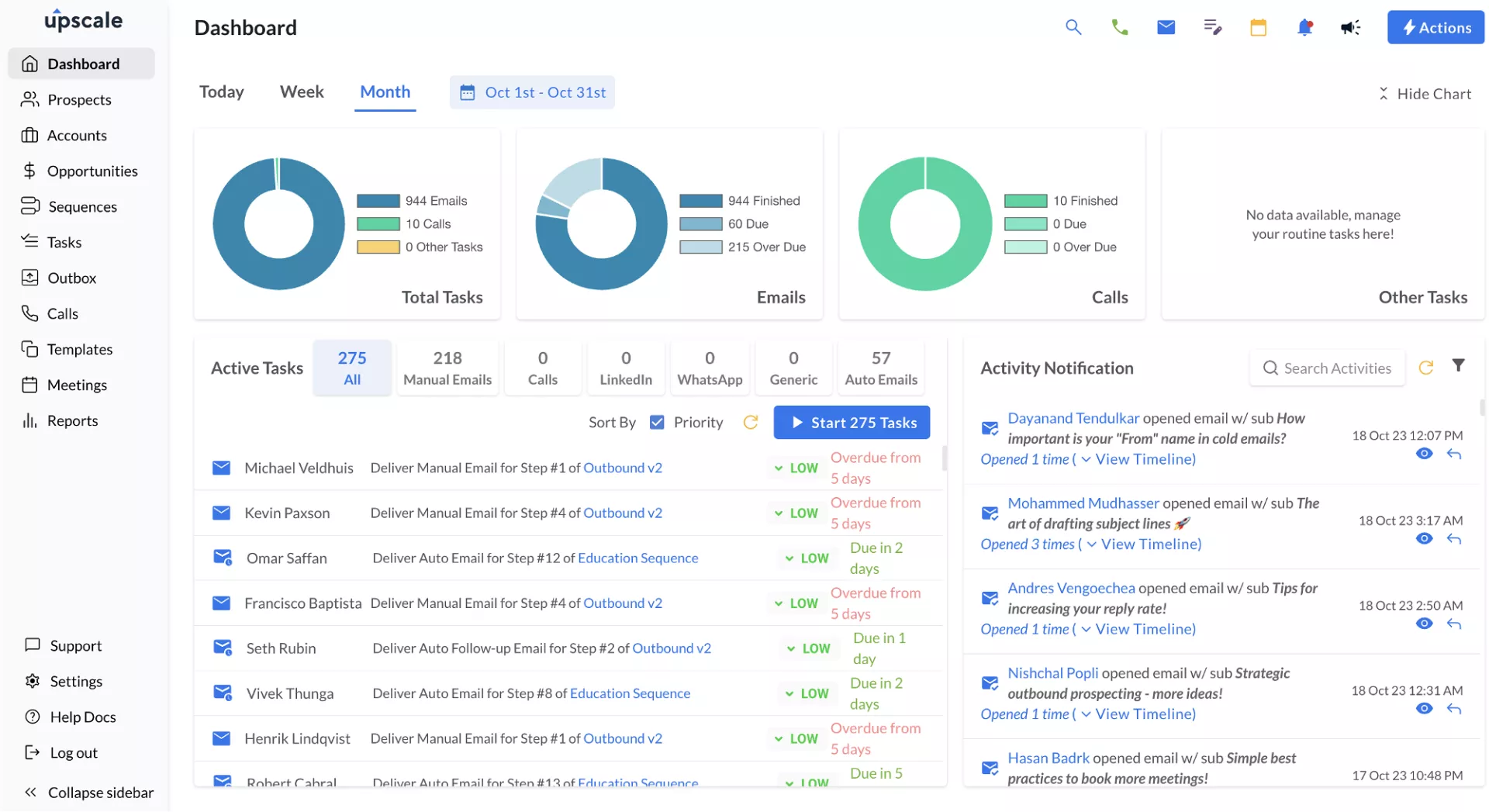1489x812 pixels.
Task: Hide the chart section
Action: pyautogui.click(x=1424, y=94)
